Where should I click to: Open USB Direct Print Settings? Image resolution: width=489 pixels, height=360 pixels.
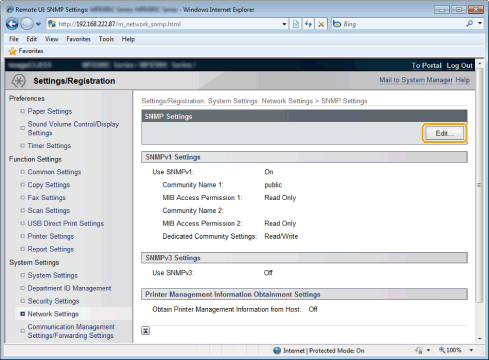(x=66, y=223)
